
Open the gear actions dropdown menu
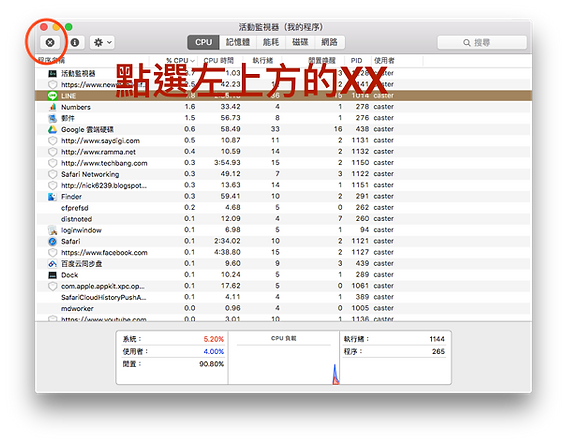pos(103,43)
